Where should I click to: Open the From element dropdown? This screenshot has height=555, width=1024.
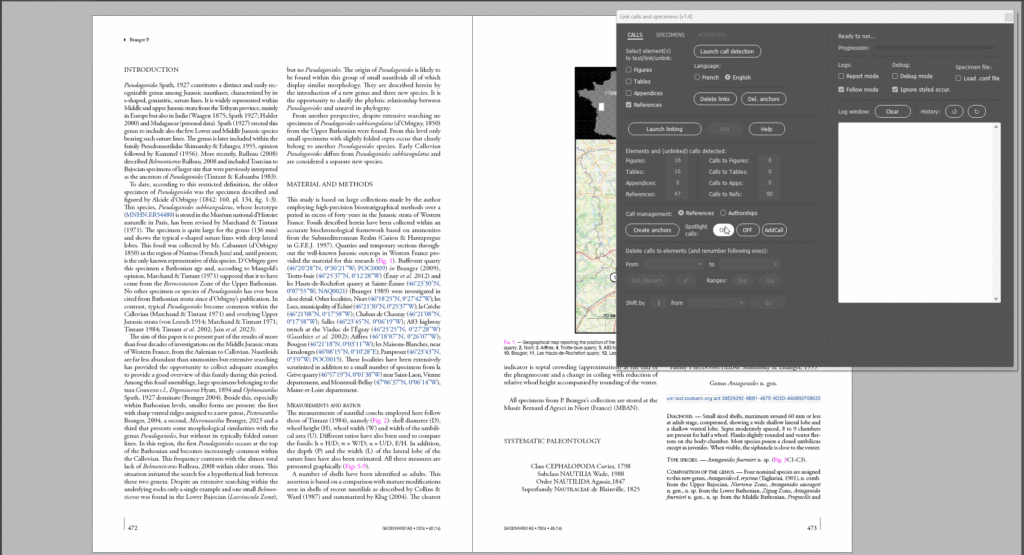(673, 264)
